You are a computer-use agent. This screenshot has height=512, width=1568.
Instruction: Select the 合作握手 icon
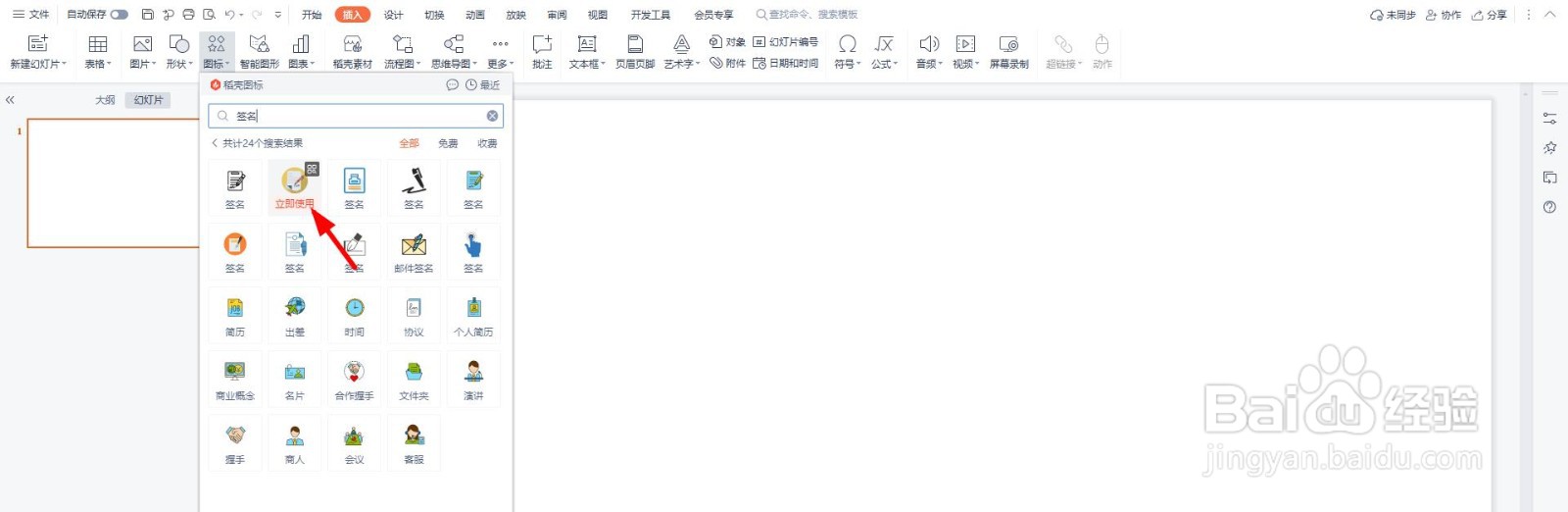tap(355, 379)
